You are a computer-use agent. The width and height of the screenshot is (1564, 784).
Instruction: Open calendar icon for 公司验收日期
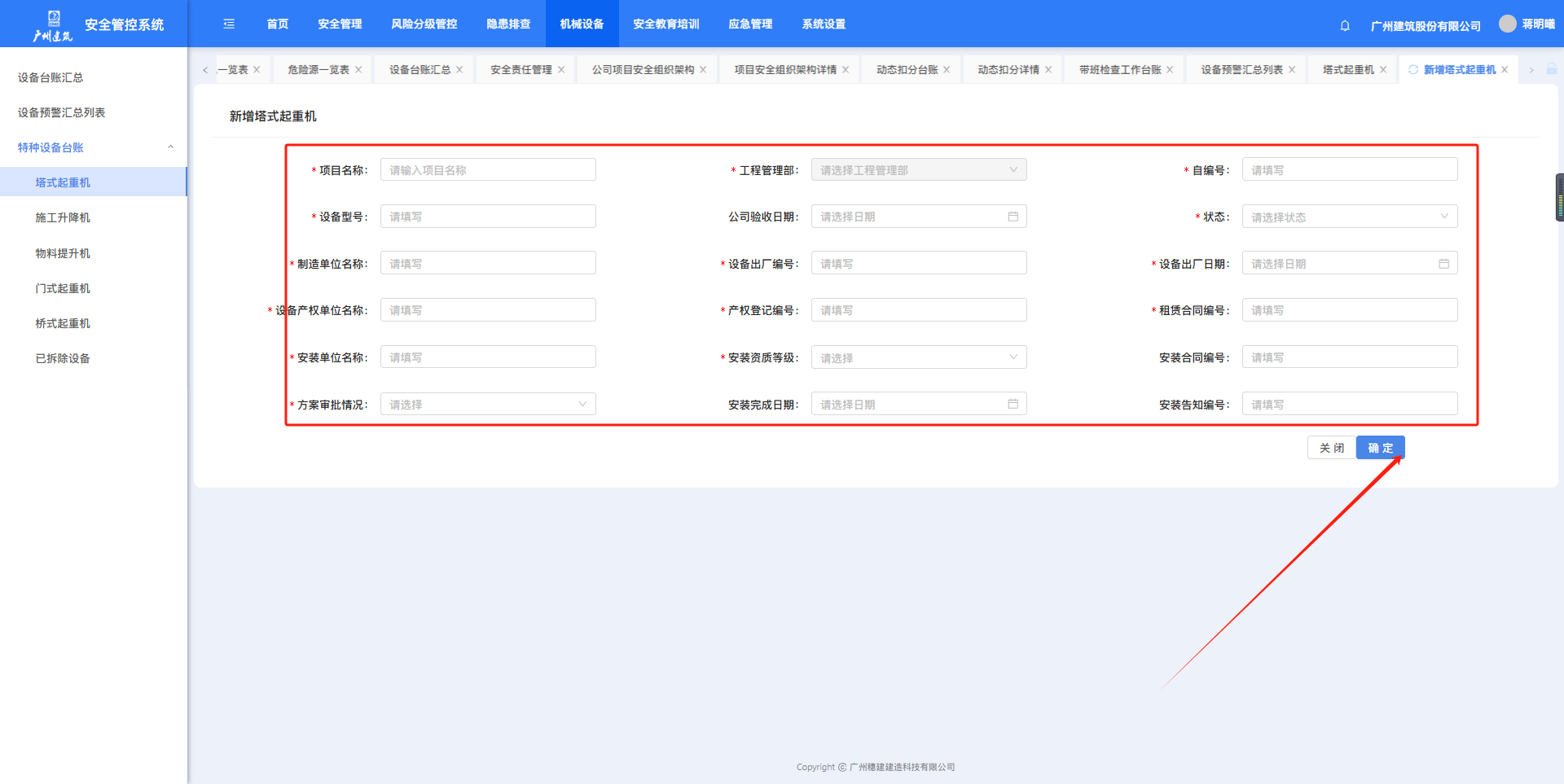(1013, 217)
